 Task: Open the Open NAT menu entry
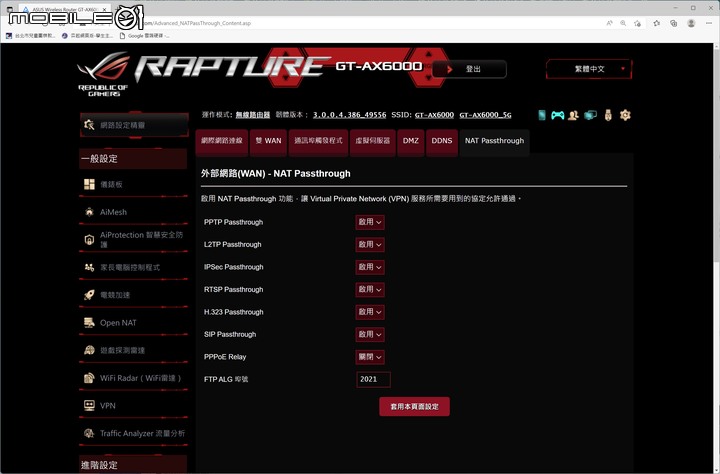tap(134, 323)
